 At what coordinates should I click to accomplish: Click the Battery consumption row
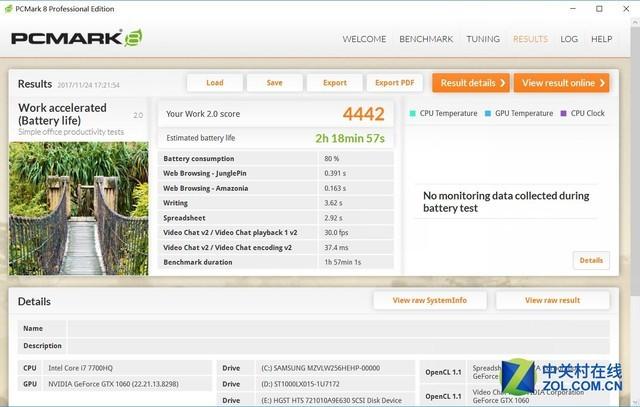click(x=276, y=158)
